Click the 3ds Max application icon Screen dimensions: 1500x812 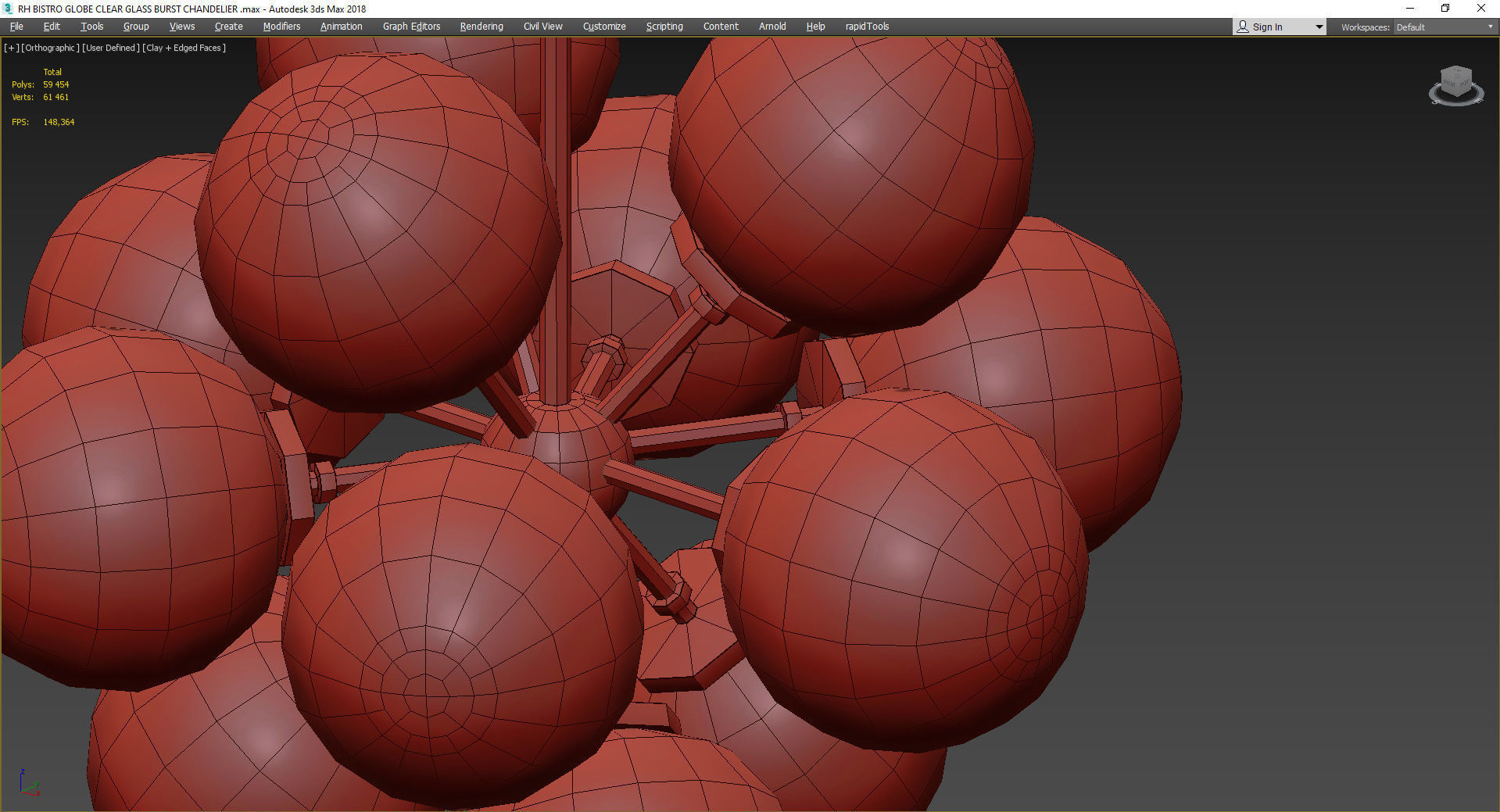coord(8,9)
